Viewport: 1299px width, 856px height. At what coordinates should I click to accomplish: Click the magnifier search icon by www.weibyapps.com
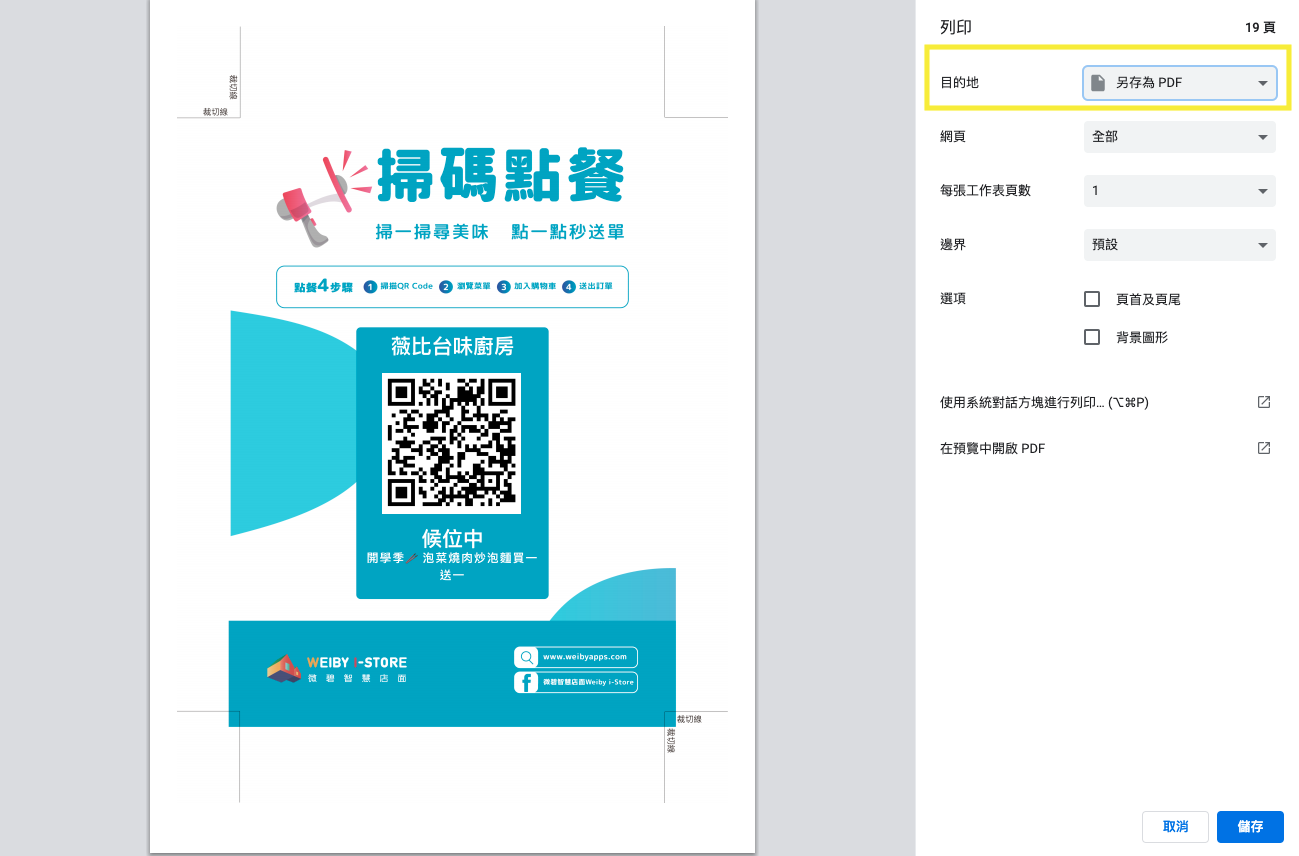coord(527,657)
